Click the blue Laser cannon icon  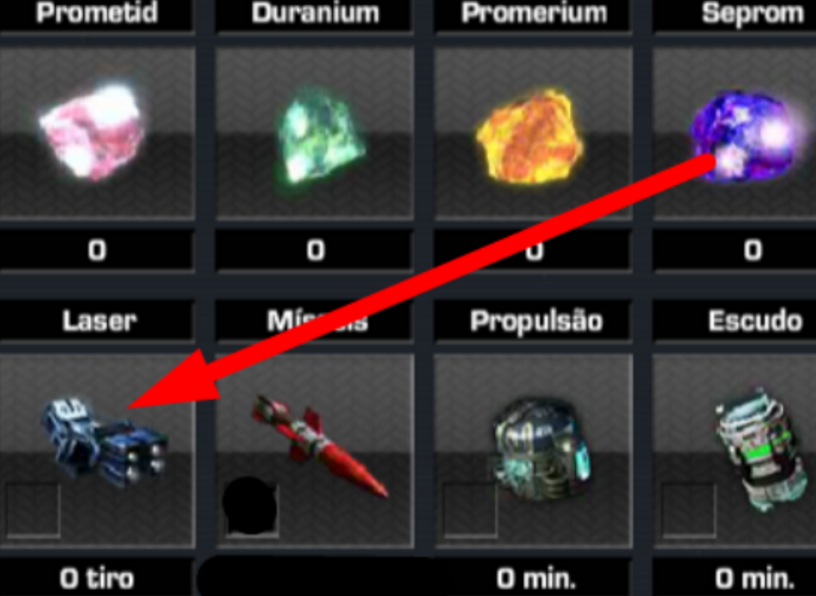[105, 442]
